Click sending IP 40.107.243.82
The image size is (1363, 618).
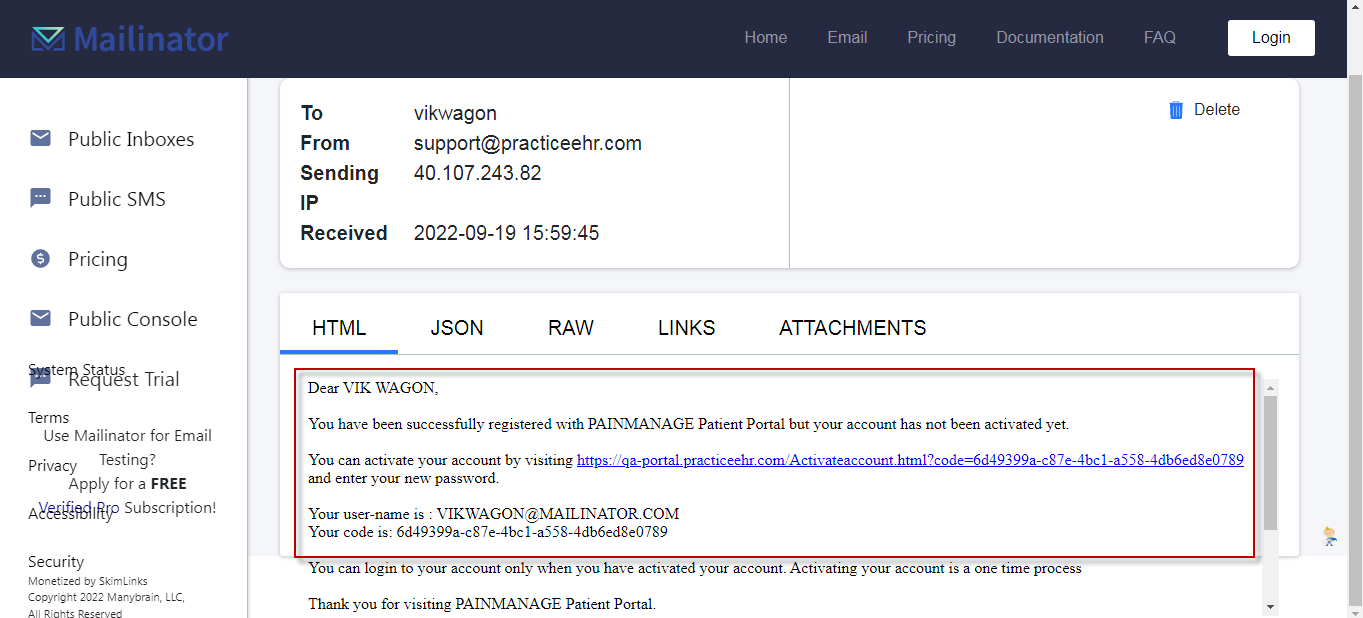pos(478,173)
